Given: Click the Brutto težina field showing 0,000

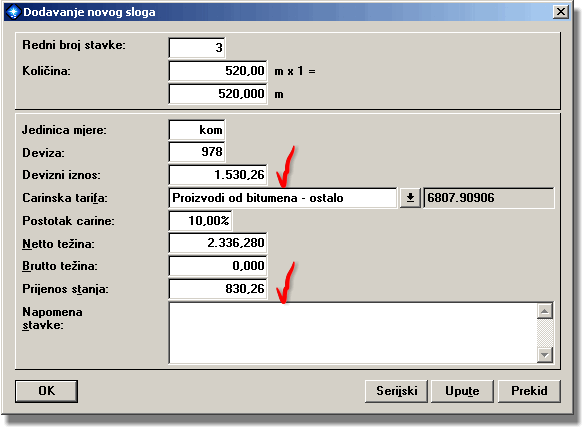Looking at the screenshot, I should pos(218,266).
